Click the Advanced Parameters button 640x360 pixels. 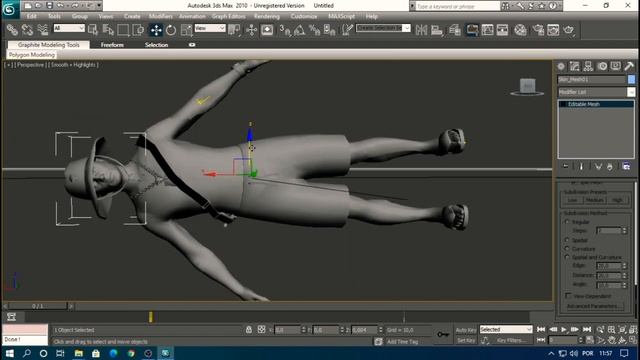[594, 306]
